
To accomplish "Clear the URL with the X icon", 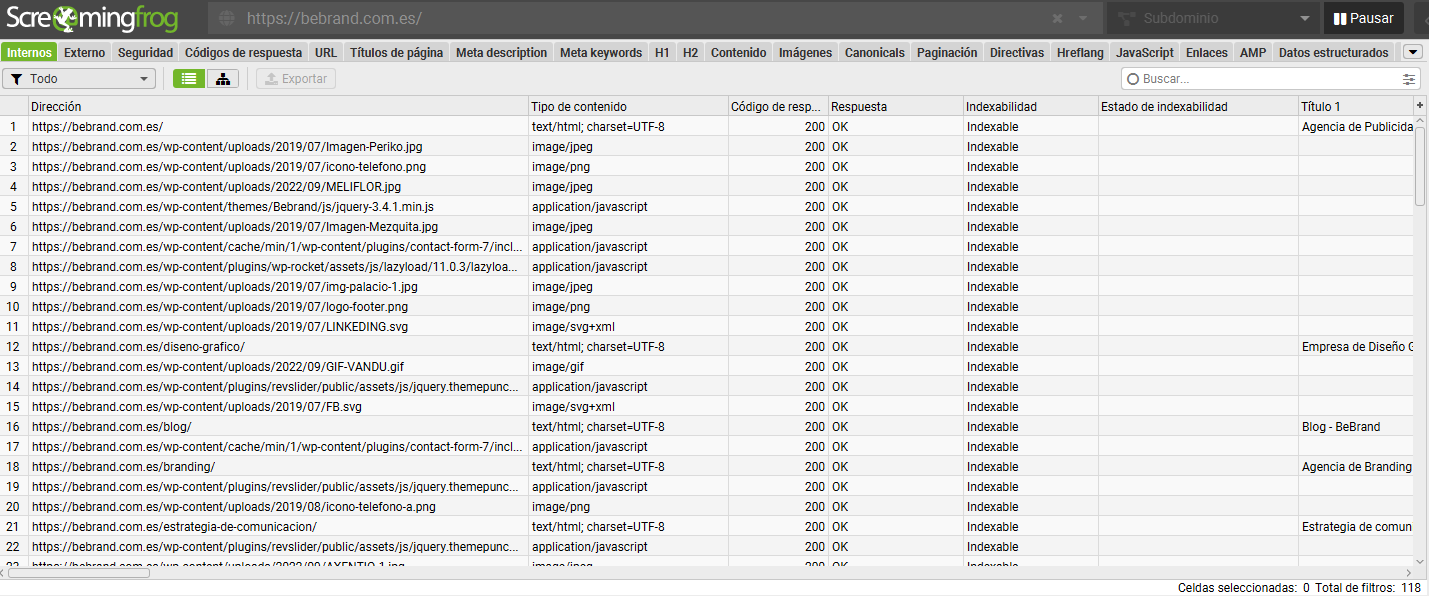I will pyautogui.click(x=1057, y=18).
